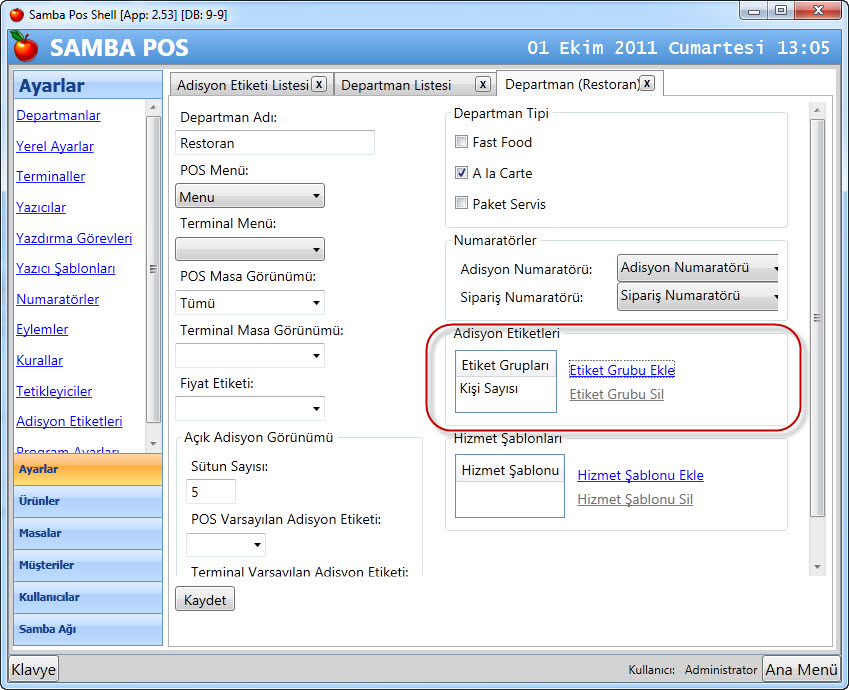Open the Terminaller link
The image size is (849, 690).
click(x=51, y=177)
